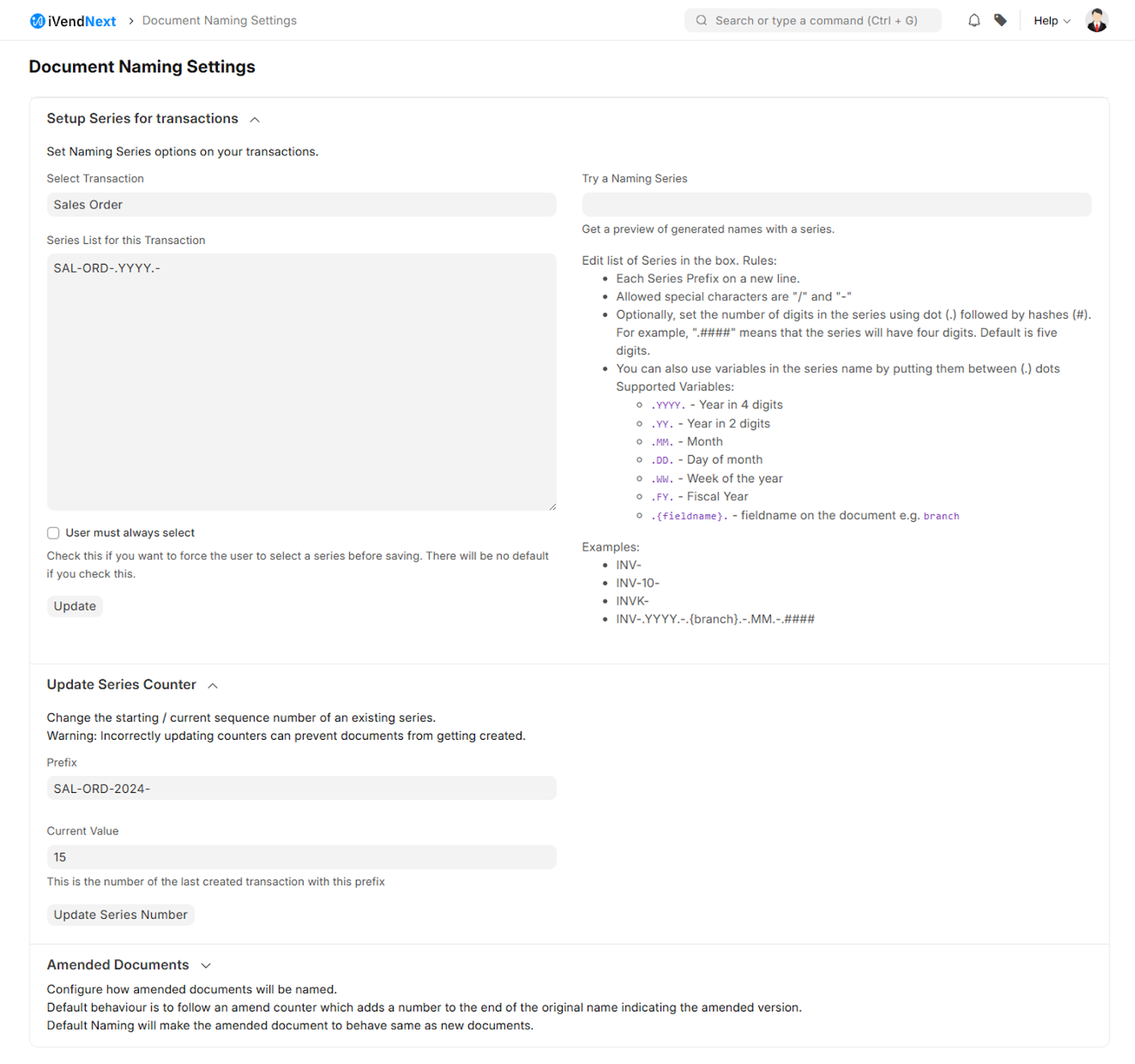This screenshot has width=1135, height=1064.
Task: Open the Prefix dropdown field
Action: tap(301, 788)
